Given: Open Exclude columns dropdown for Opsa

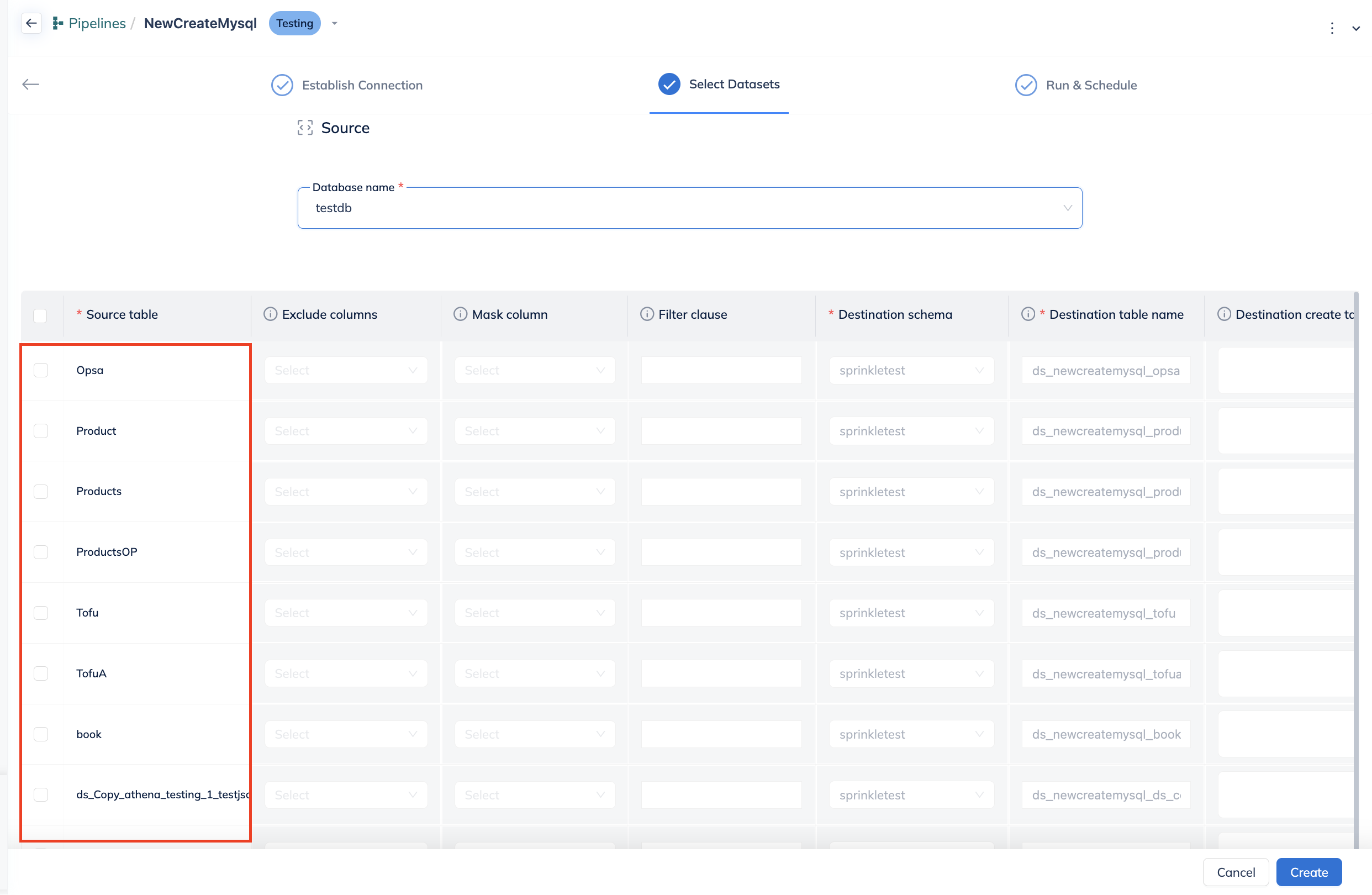Looking at the screenshot, I should point(346,370).
